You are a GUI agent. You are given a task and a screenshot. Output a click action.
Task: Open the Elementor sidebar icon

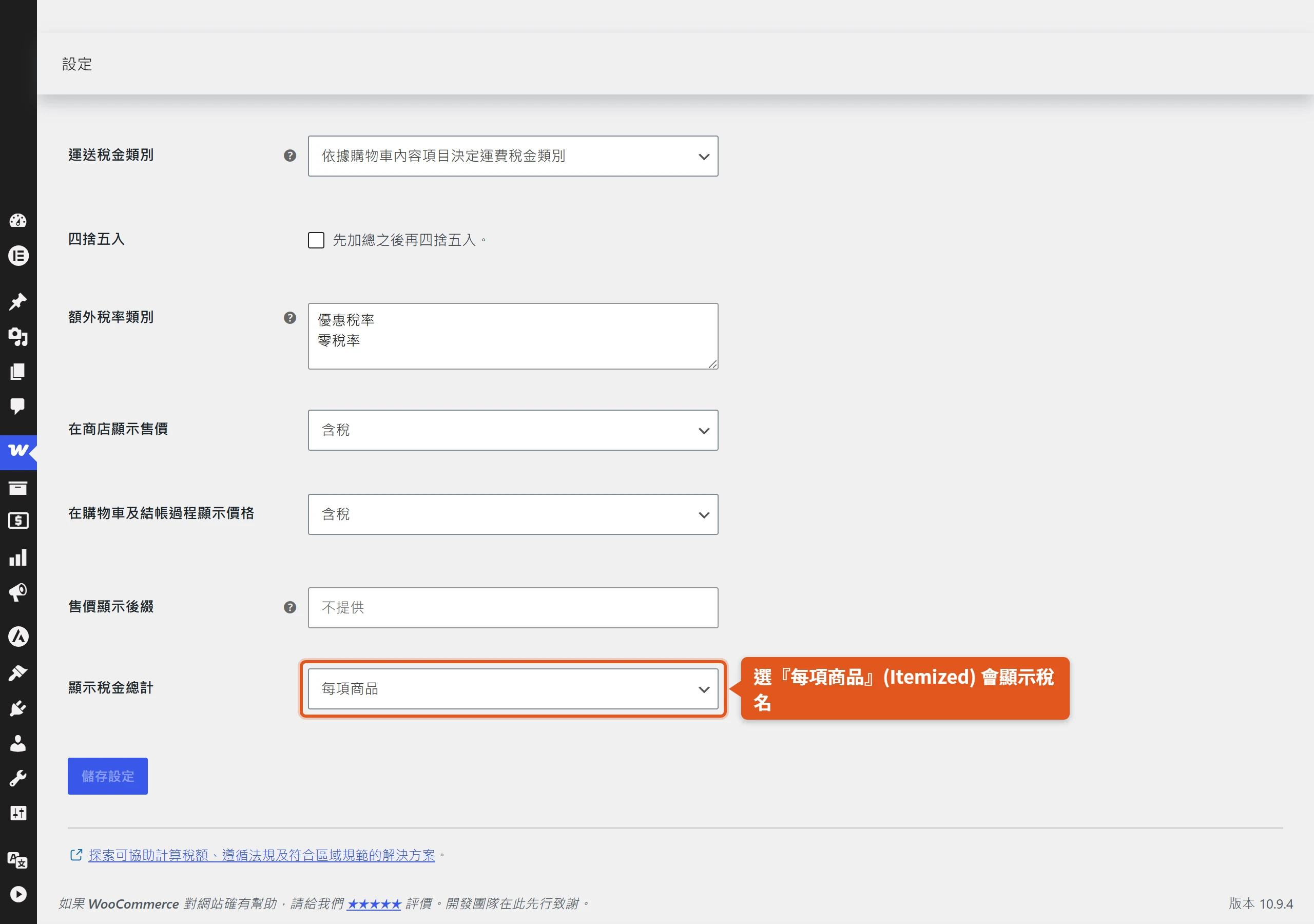coord(18,255)
